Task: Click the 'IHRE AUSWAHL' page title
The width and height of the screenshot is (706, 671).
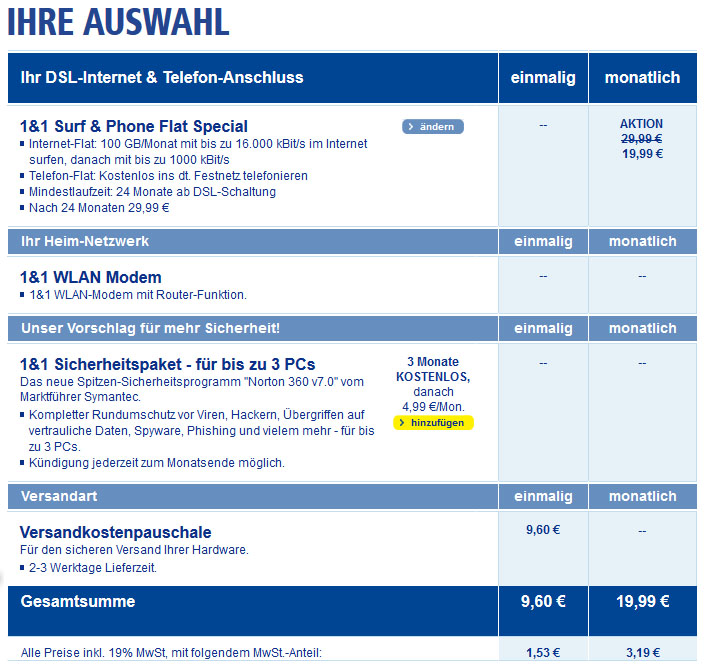Action: pos(118,22)
